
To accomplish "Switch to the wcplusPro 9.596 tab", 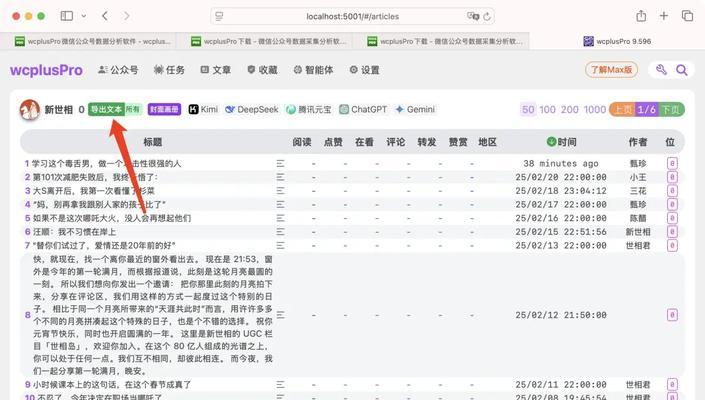I will (617, 41).
